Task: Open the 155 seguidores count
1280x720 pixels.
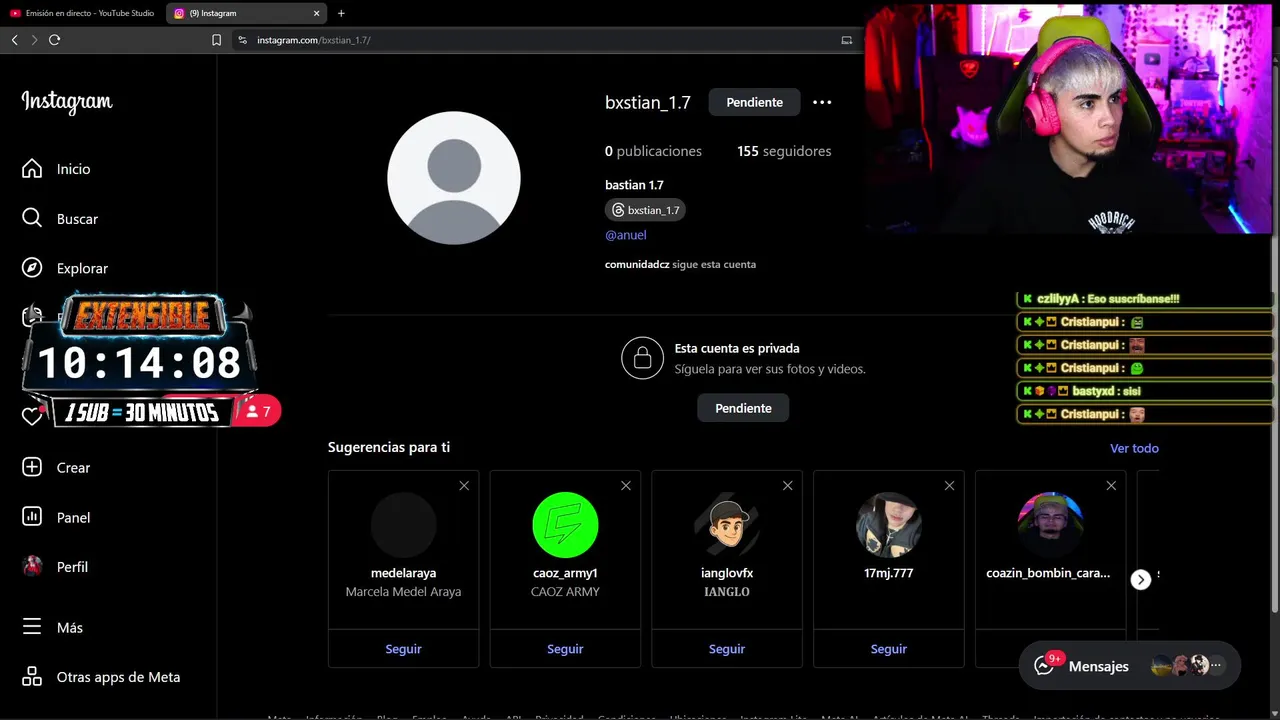Action: (784, 151)
